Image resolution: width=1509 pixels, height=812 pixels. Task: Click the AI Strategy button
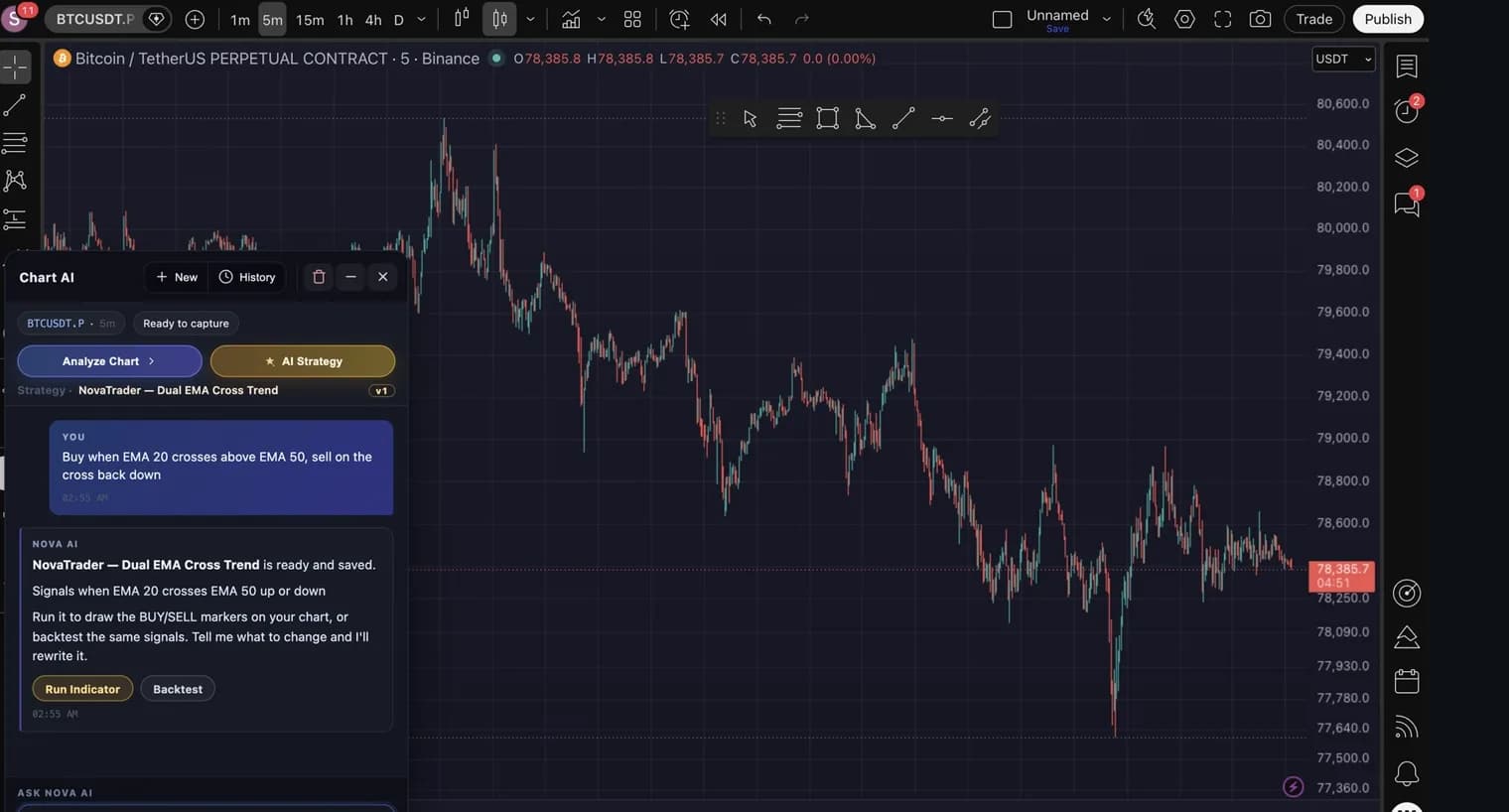(303, 361)
